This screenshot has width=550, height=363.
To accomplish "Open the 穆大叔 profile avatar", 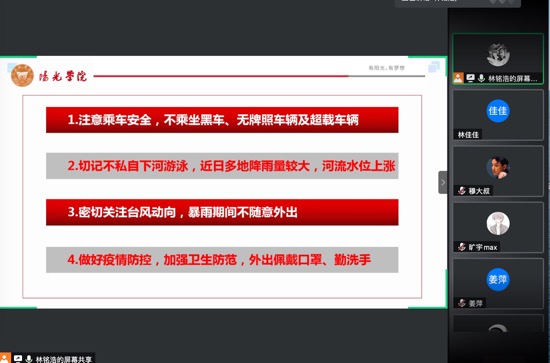I will click(x=498, y=167).
